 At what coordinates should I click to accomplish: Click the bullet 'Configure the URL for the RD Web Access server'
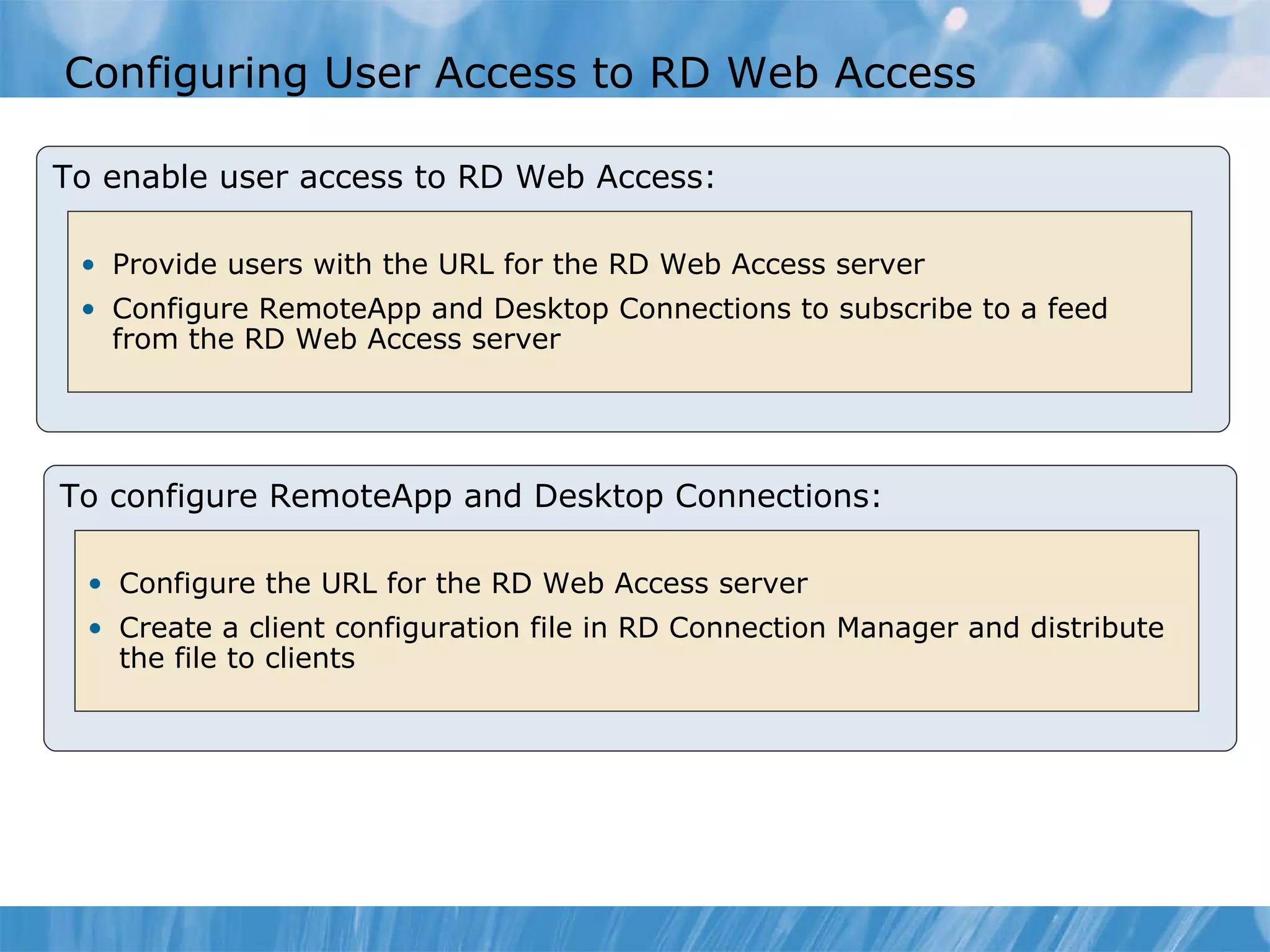pyautogui.click(x=463, y=584)
